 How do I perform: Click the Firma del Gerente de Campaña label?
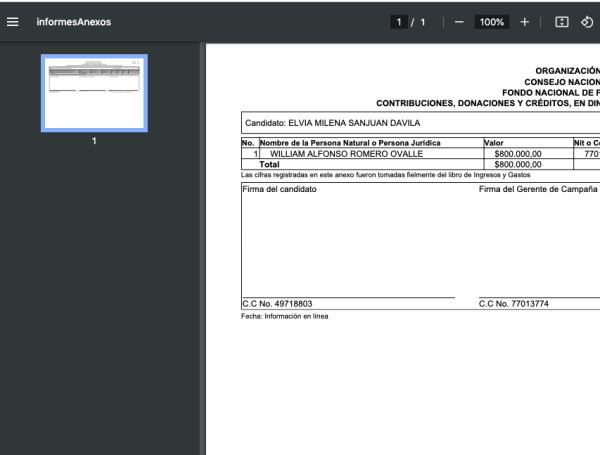coord(538,189)
